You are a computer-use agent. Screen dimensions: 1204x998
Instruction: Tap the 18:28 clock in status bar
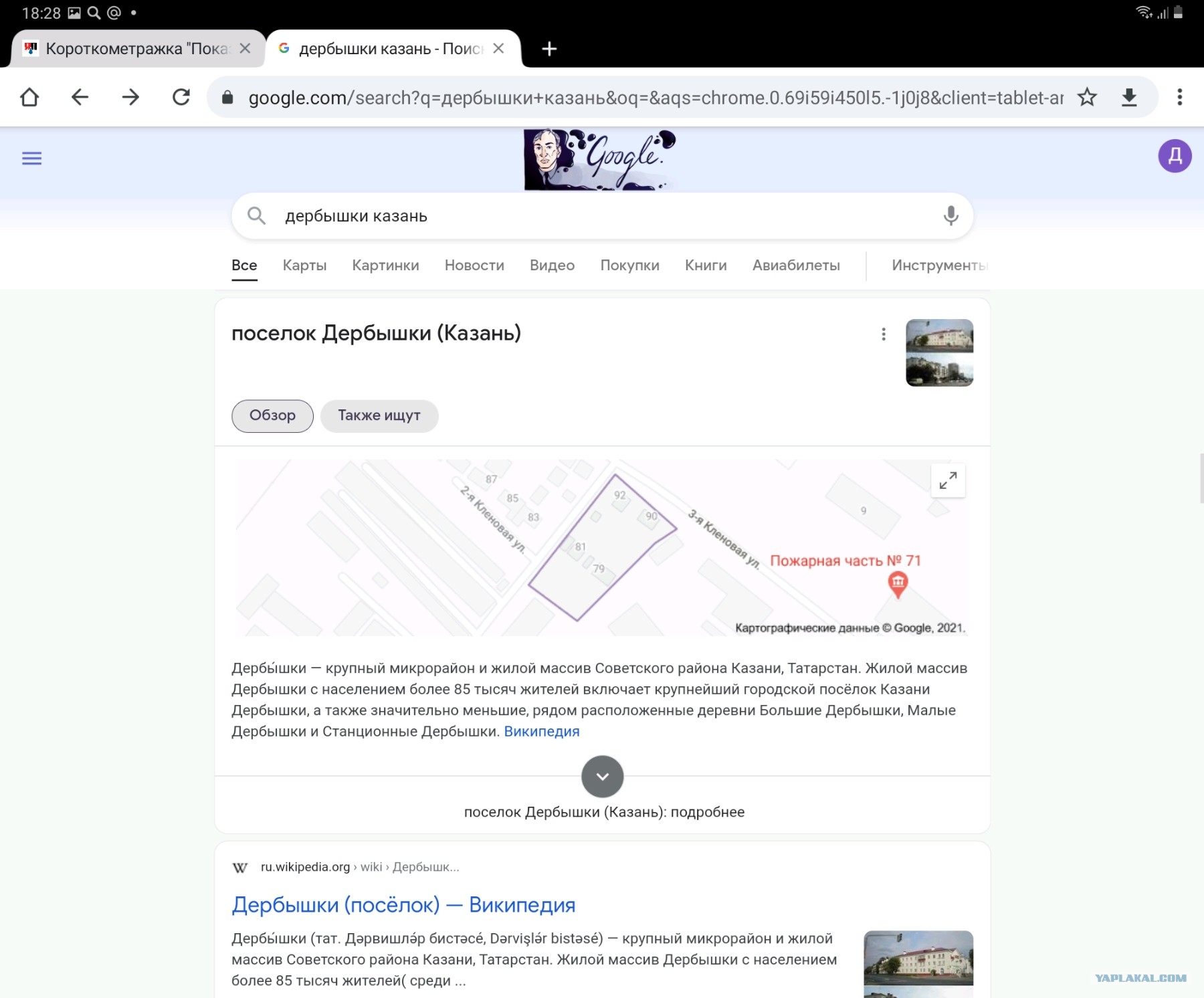tap(41, 13)
